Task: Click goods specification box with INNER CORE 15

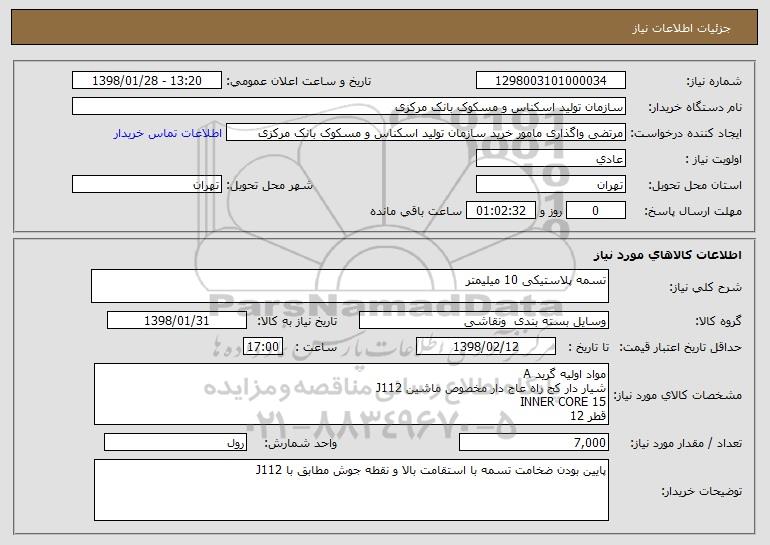Action: (x=351, y=394)
